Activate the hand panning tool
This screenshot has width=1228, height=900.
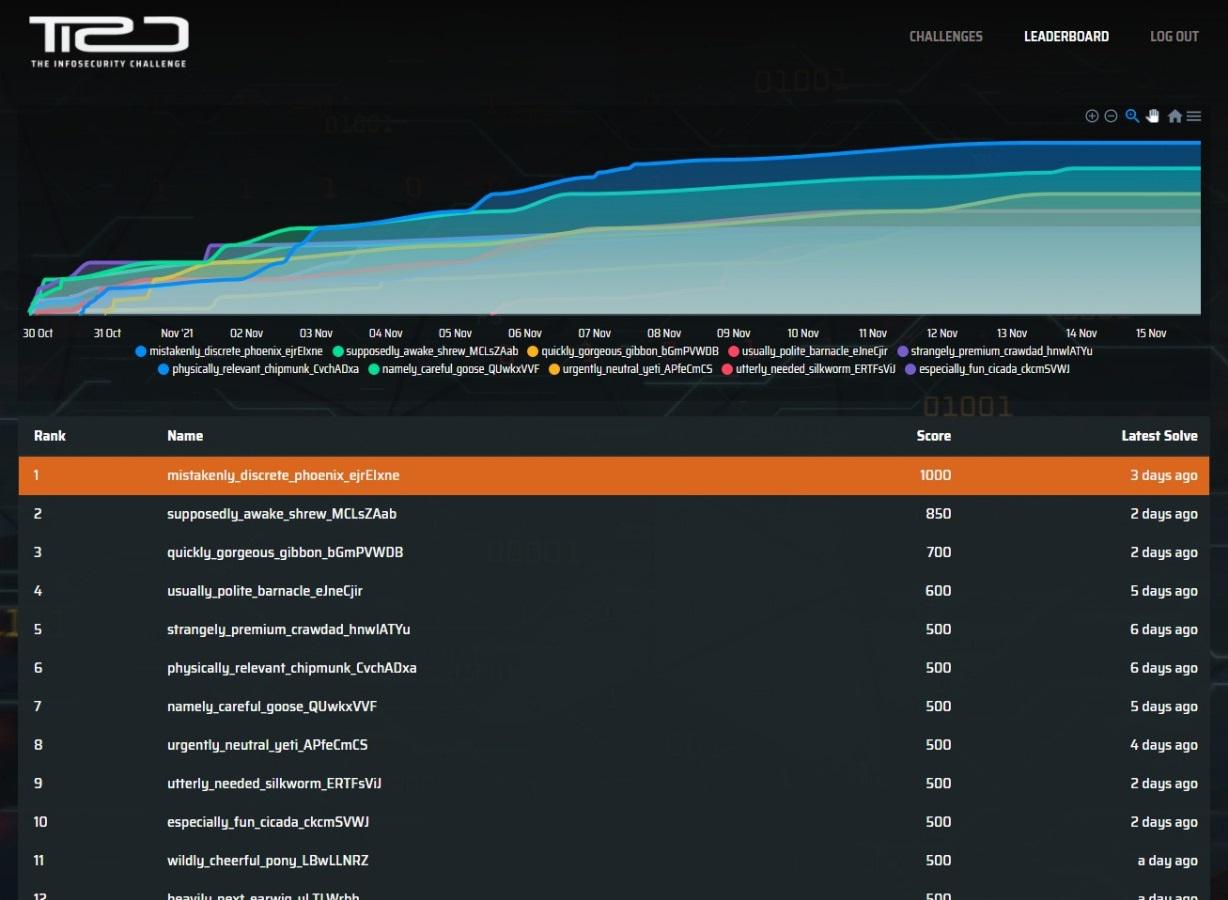point(1153,116)
